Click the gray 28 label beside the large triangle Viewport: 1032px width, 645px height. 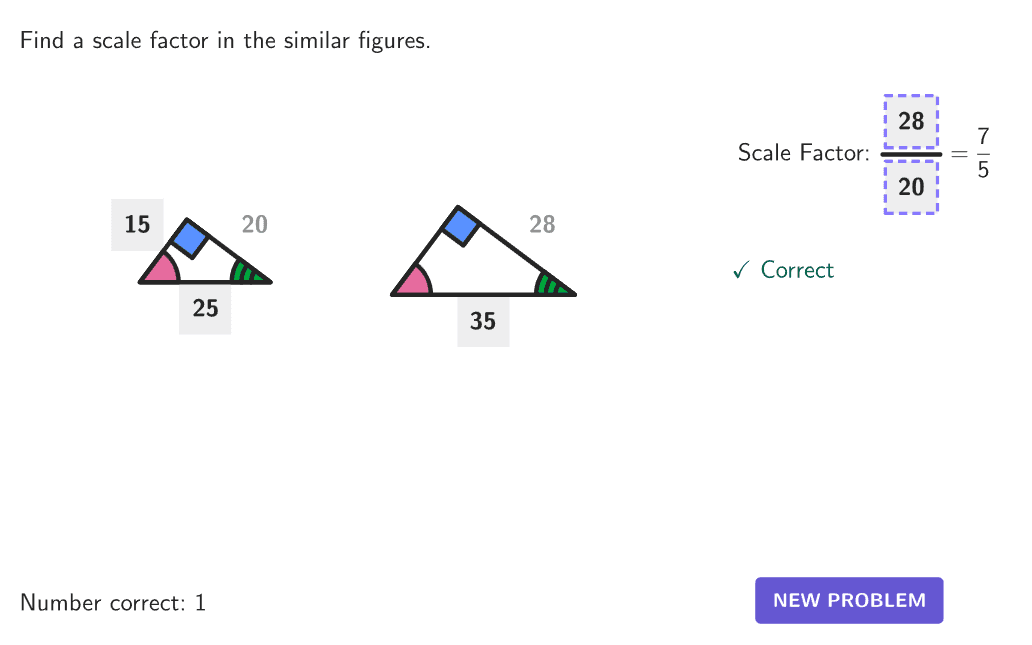coord(542,224)
